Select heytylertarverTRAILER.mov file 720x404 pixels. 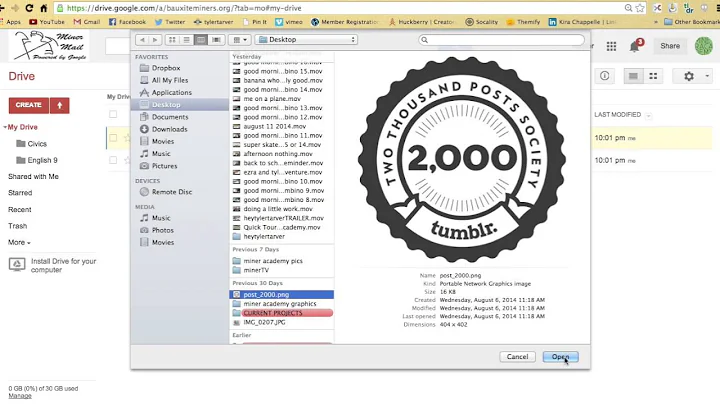[281, 218]
